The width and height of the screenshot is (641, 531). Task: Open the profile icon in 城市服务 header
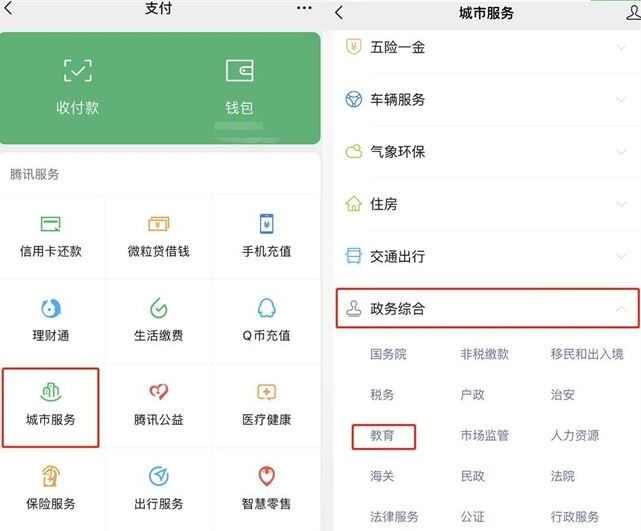634,12
